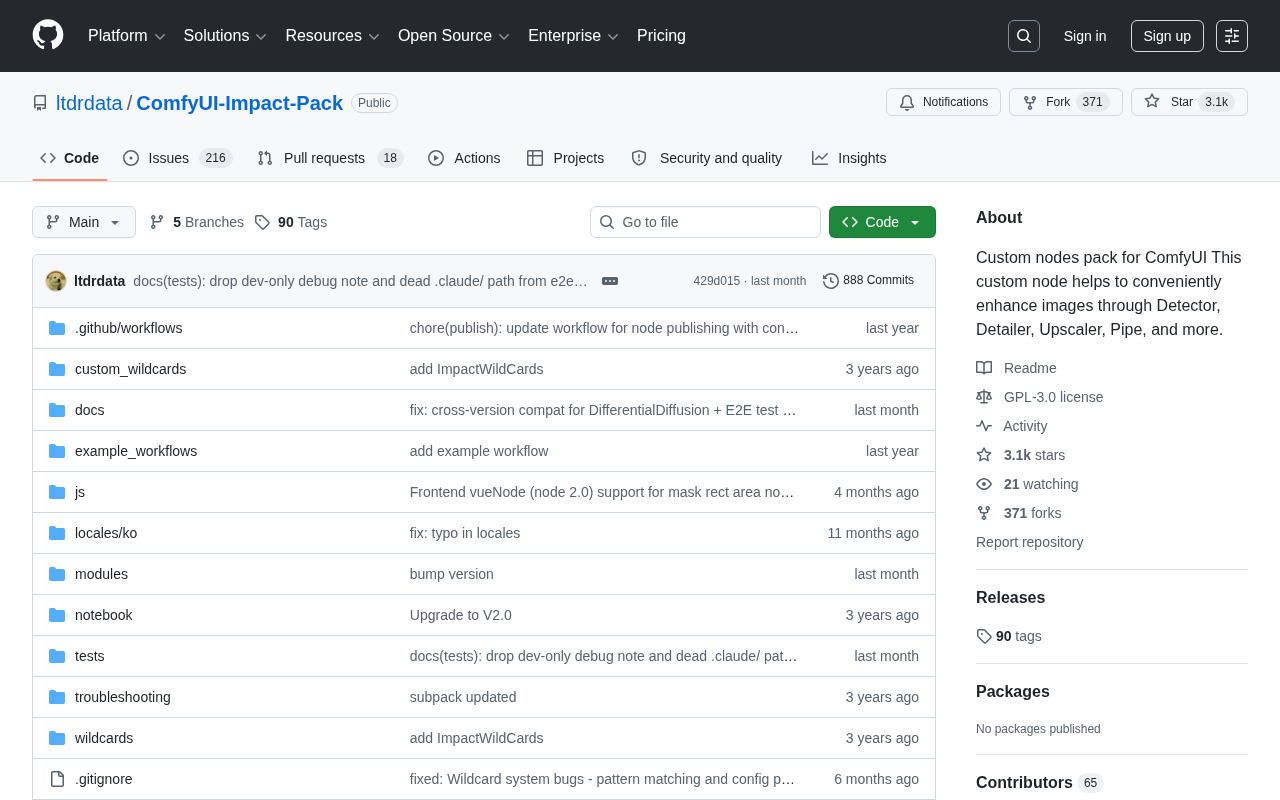1280x800 pixels.
Task: Open the search magnifier button
Action: coord(1024,36)
